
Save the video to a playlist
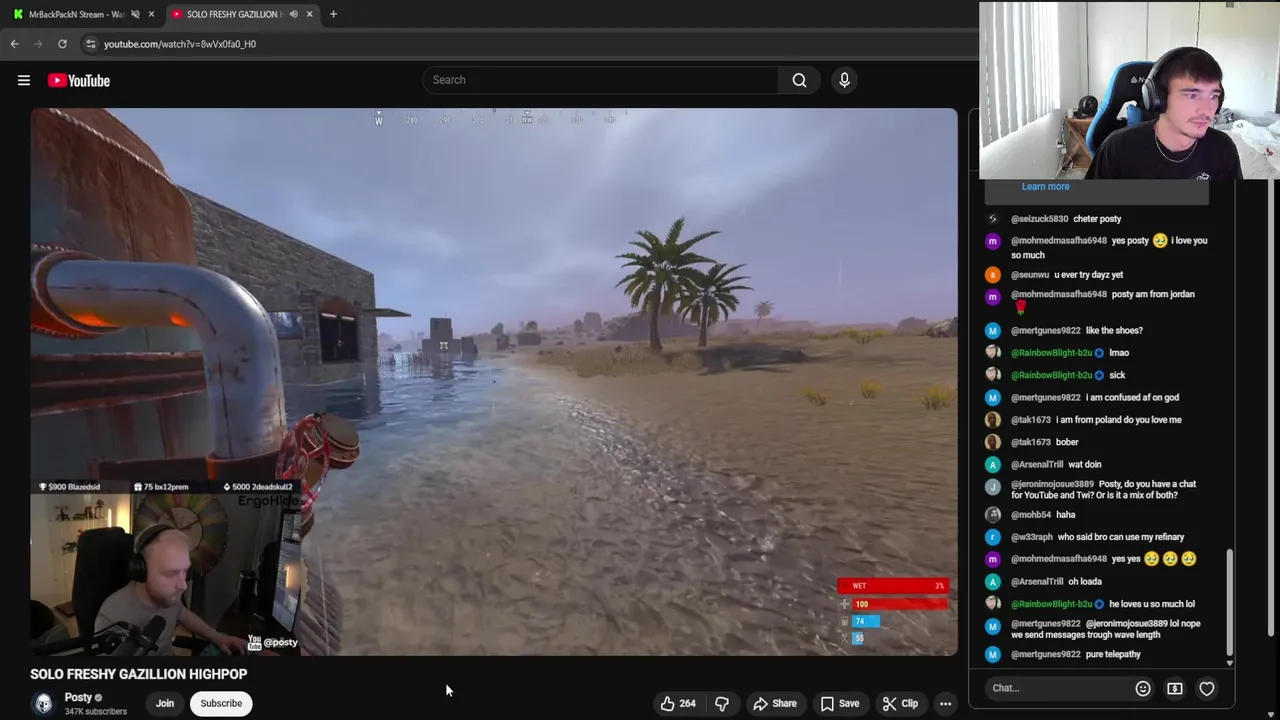point(840,704)
